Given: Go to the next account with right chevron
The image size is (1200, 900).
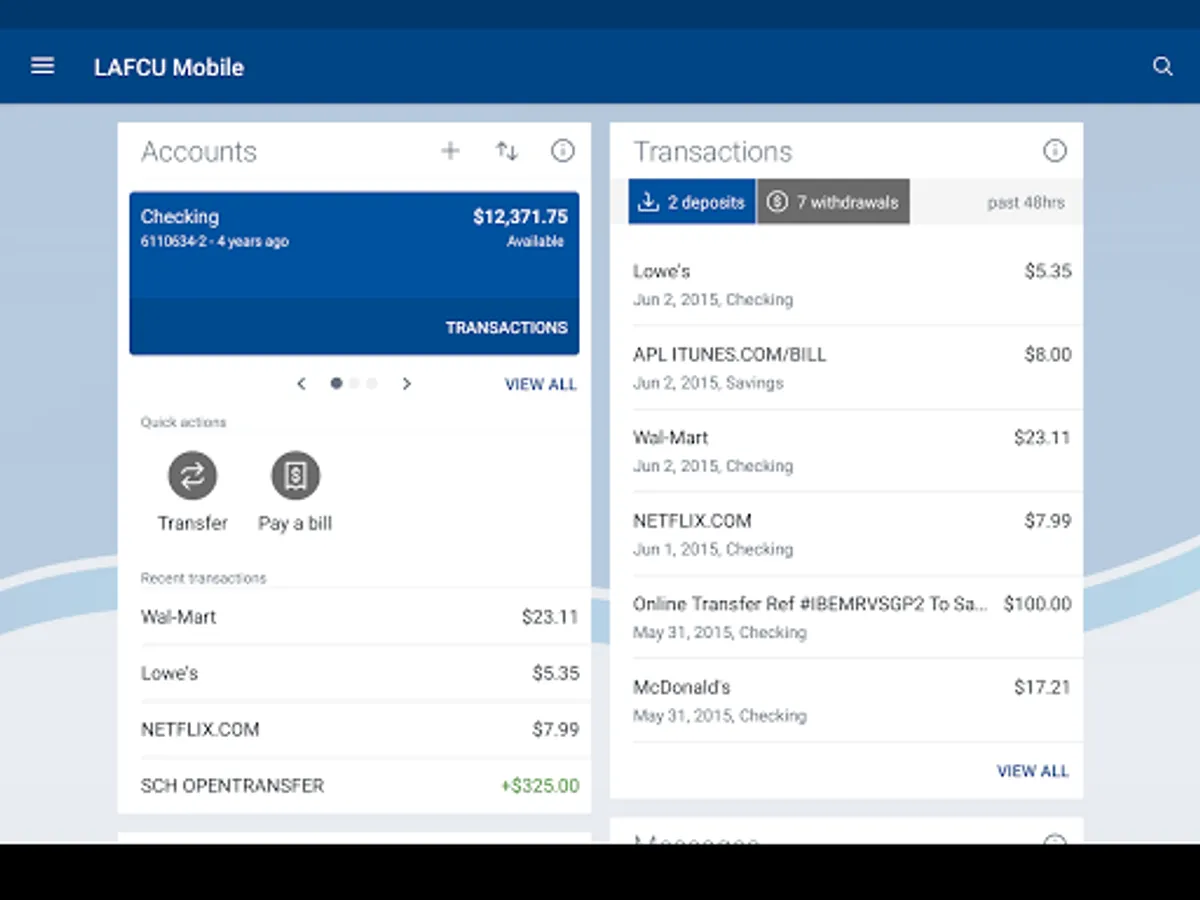Looking at the screenshot, I should coord(406,384).
